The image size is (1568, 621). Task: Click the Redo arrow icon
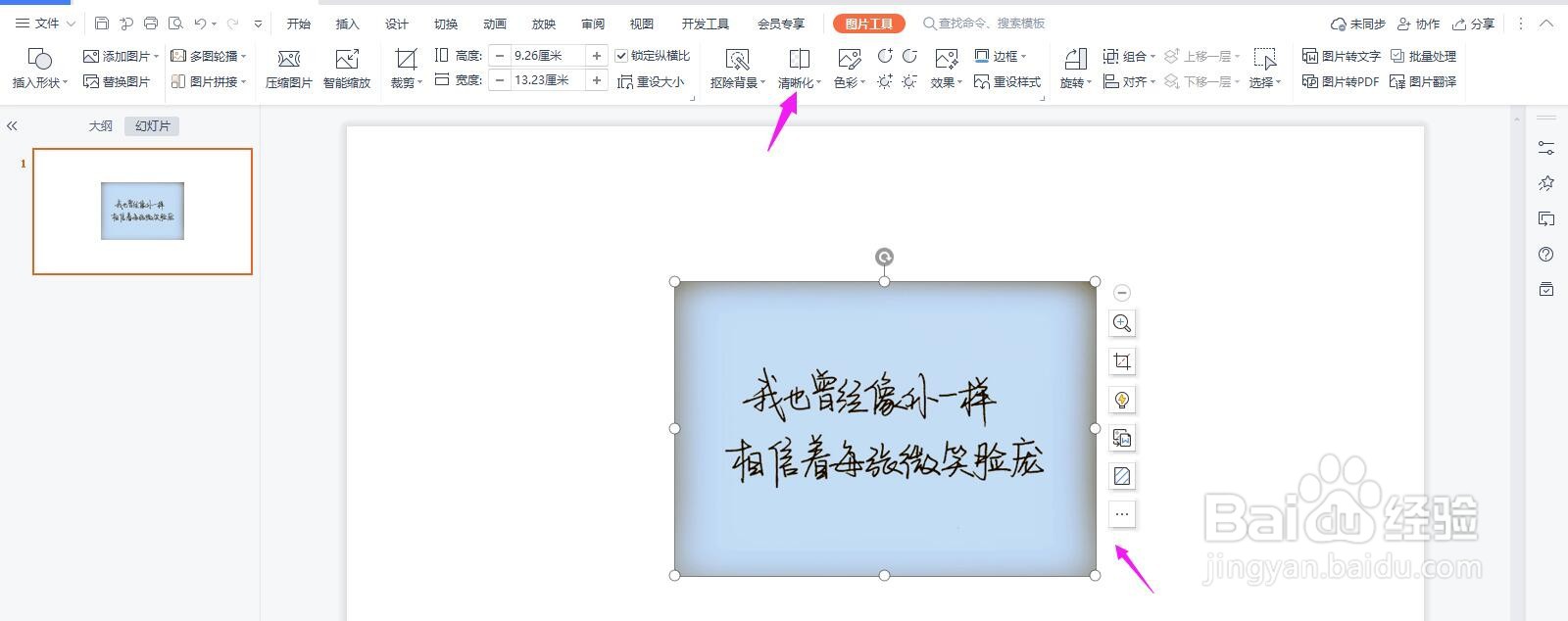point(233,23)
